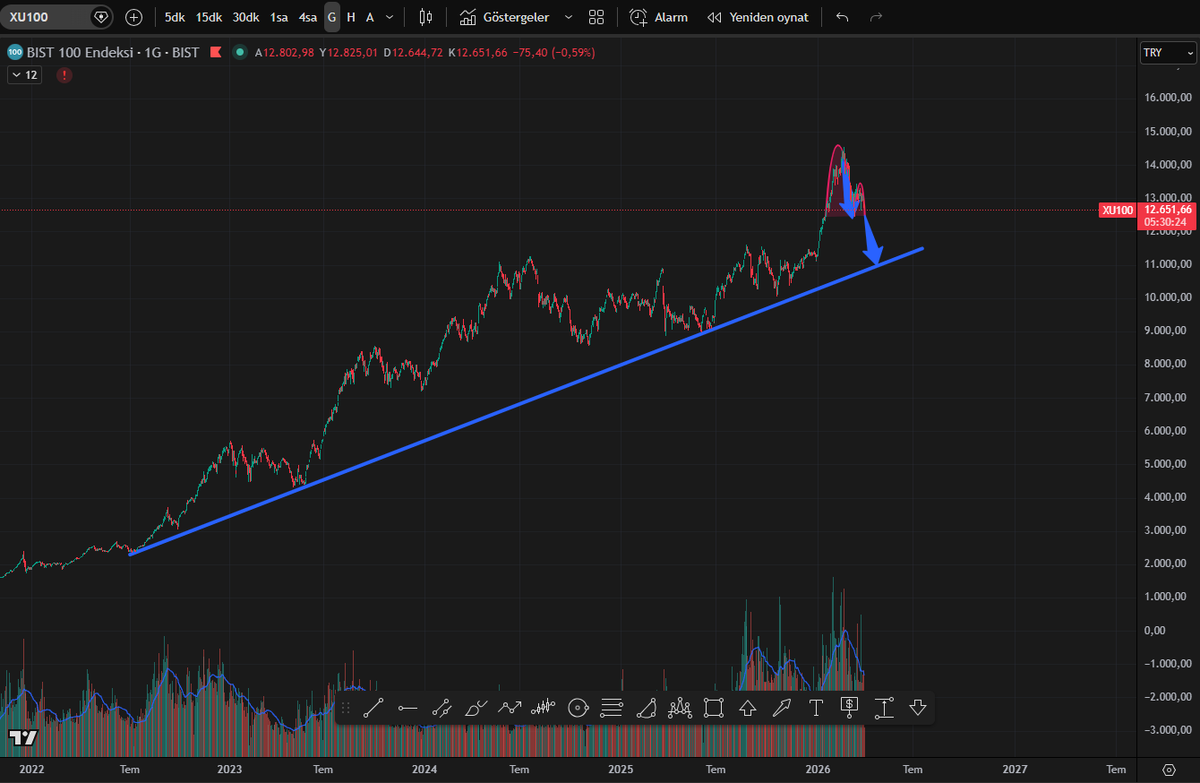The image size is (1200, 783).
Task: Select the Path zigzag-arrow drawing tool
Action: point(509,709)
